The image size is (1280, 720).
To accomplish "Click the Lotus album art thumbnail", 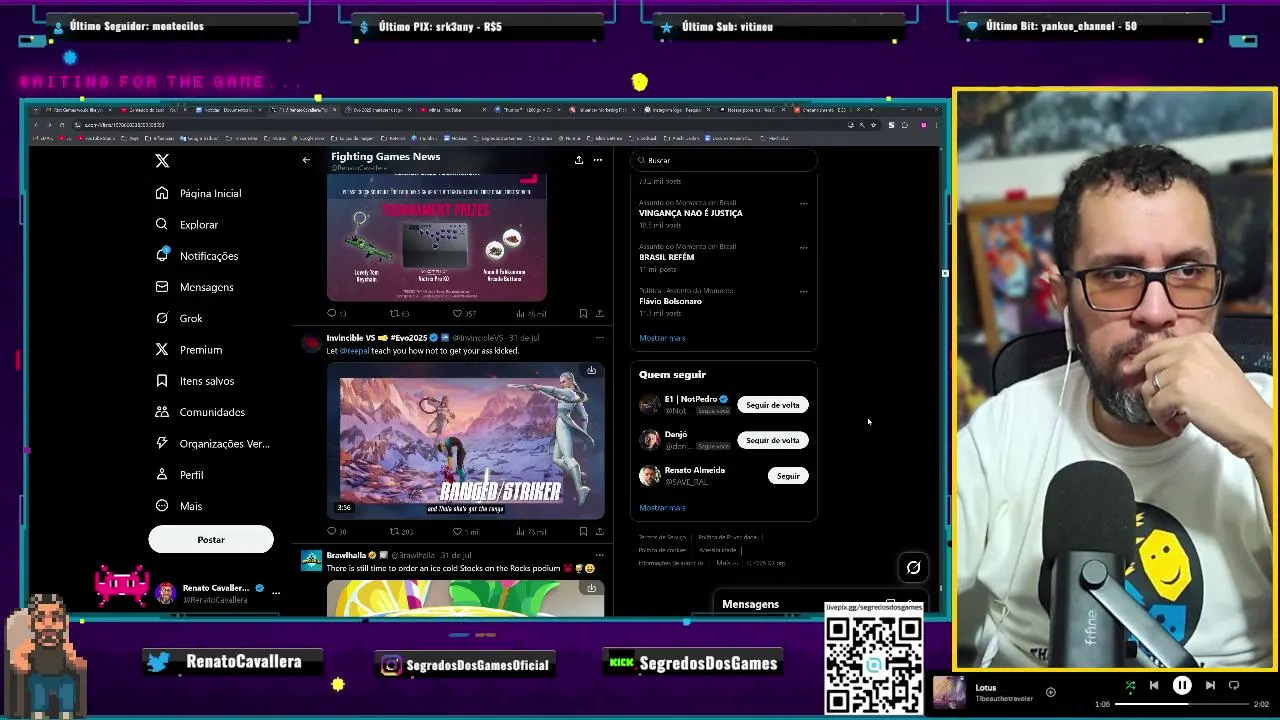I will point(949,692).
